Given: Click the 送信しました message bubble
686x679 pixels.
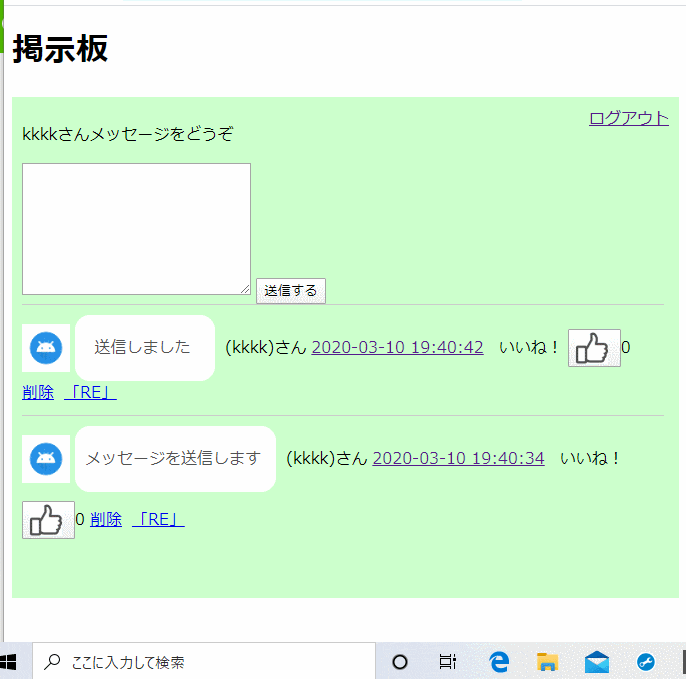Looking at the screenshot, I should click(145, 348).
